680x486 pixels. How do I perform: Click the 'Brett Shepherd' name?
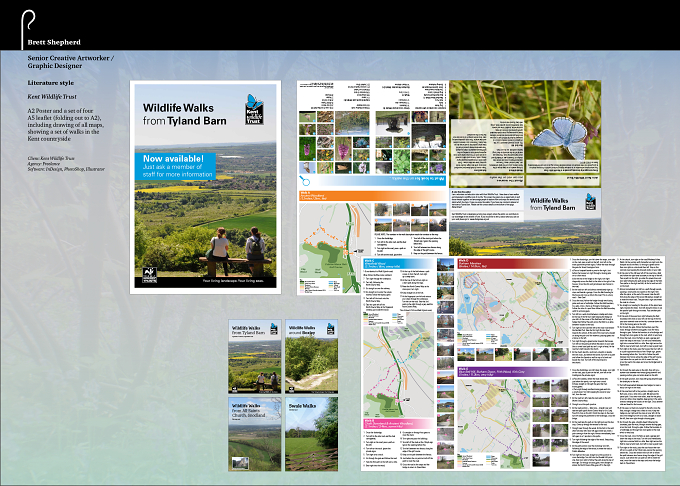[54, 42]
